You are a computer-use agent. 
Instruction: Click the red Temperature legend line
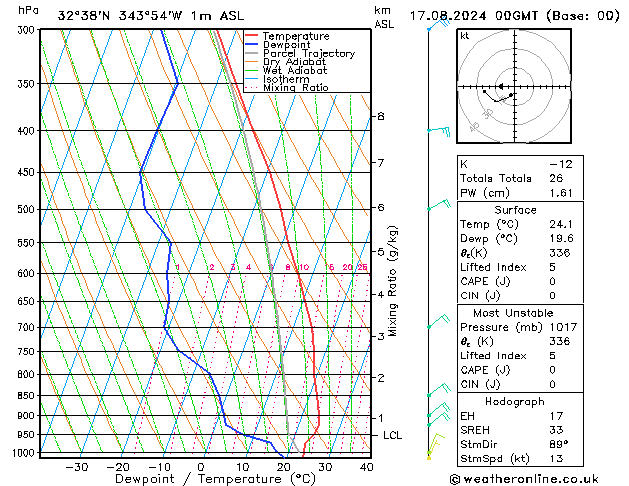(x=252, y=36)
